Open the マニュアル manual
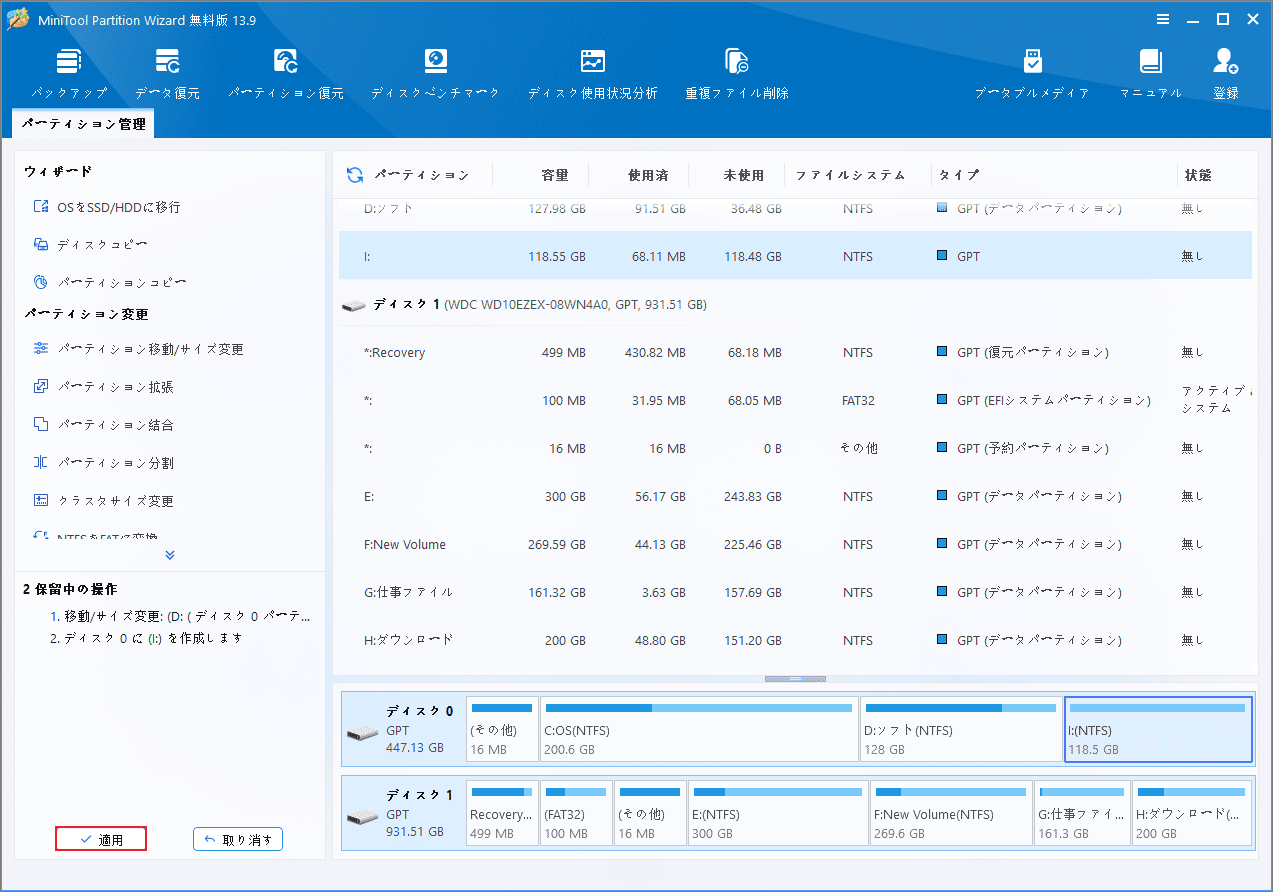The height and width of the screenshot is (892, 1273). [x=1150, y=73]
